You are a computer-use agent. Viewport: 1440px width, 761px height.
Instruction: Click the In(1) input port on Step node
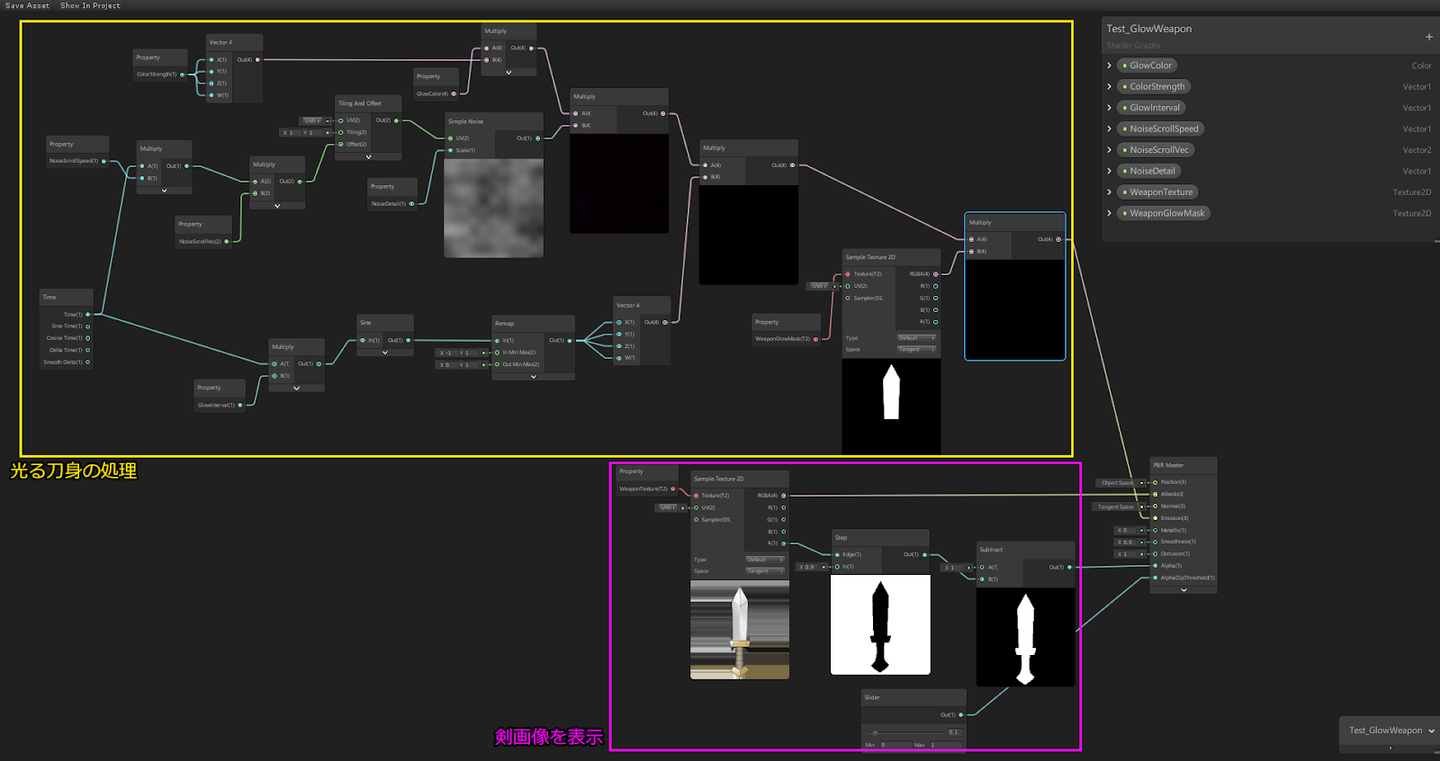pos(838,567)
